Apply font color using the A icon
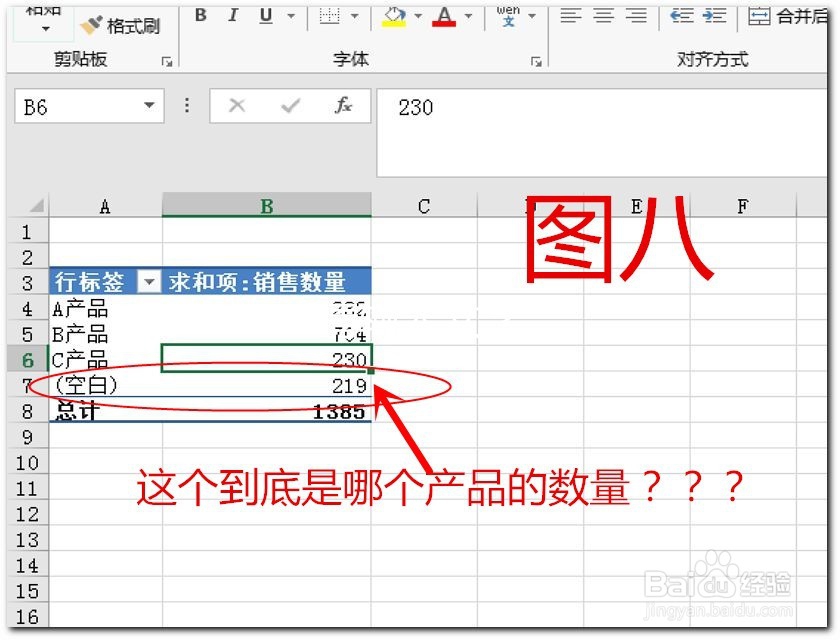Viewport: 840px width, 640px height. [445, 17]
